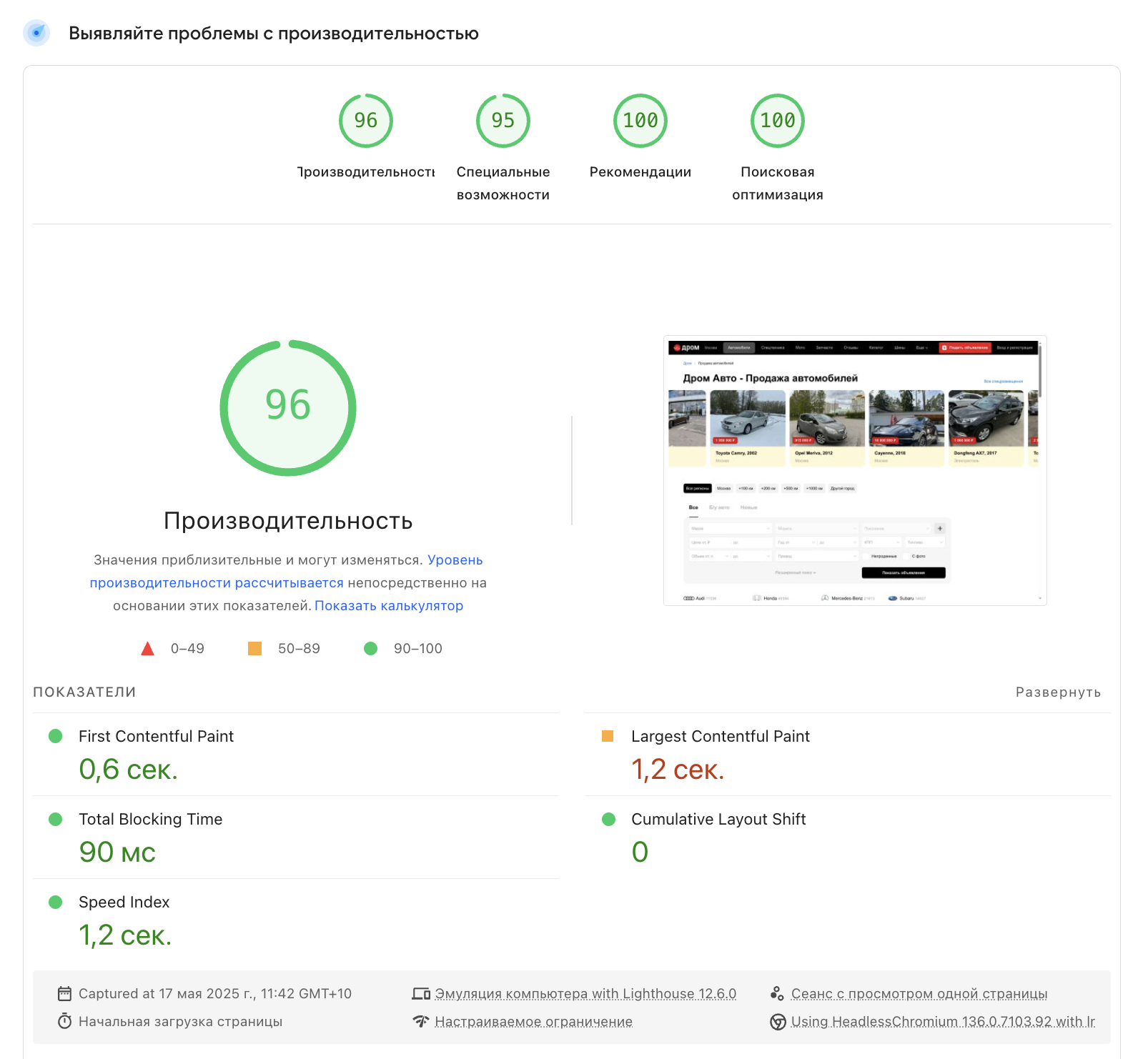Open the 100 Рекомендации score gauge

(640, 121)
